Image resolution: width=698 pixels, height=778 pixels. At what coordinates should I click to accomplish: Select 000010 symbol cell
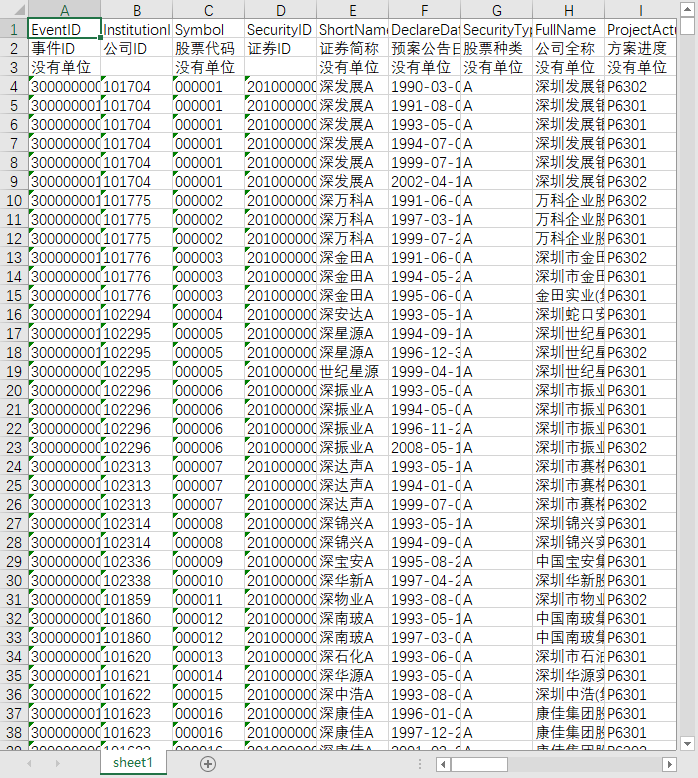[209, 581]
